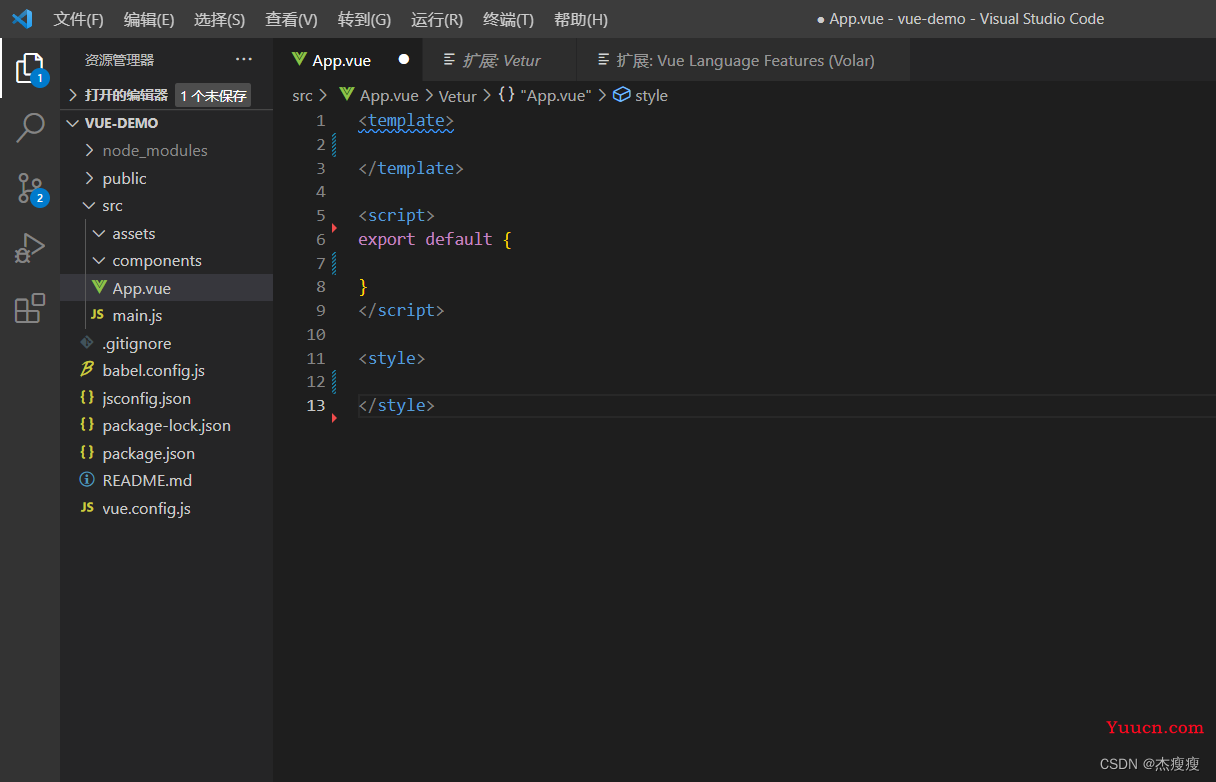
Task: Switch to the Vue Language Features (Volar) tab
Action: [x=744, y=60]
